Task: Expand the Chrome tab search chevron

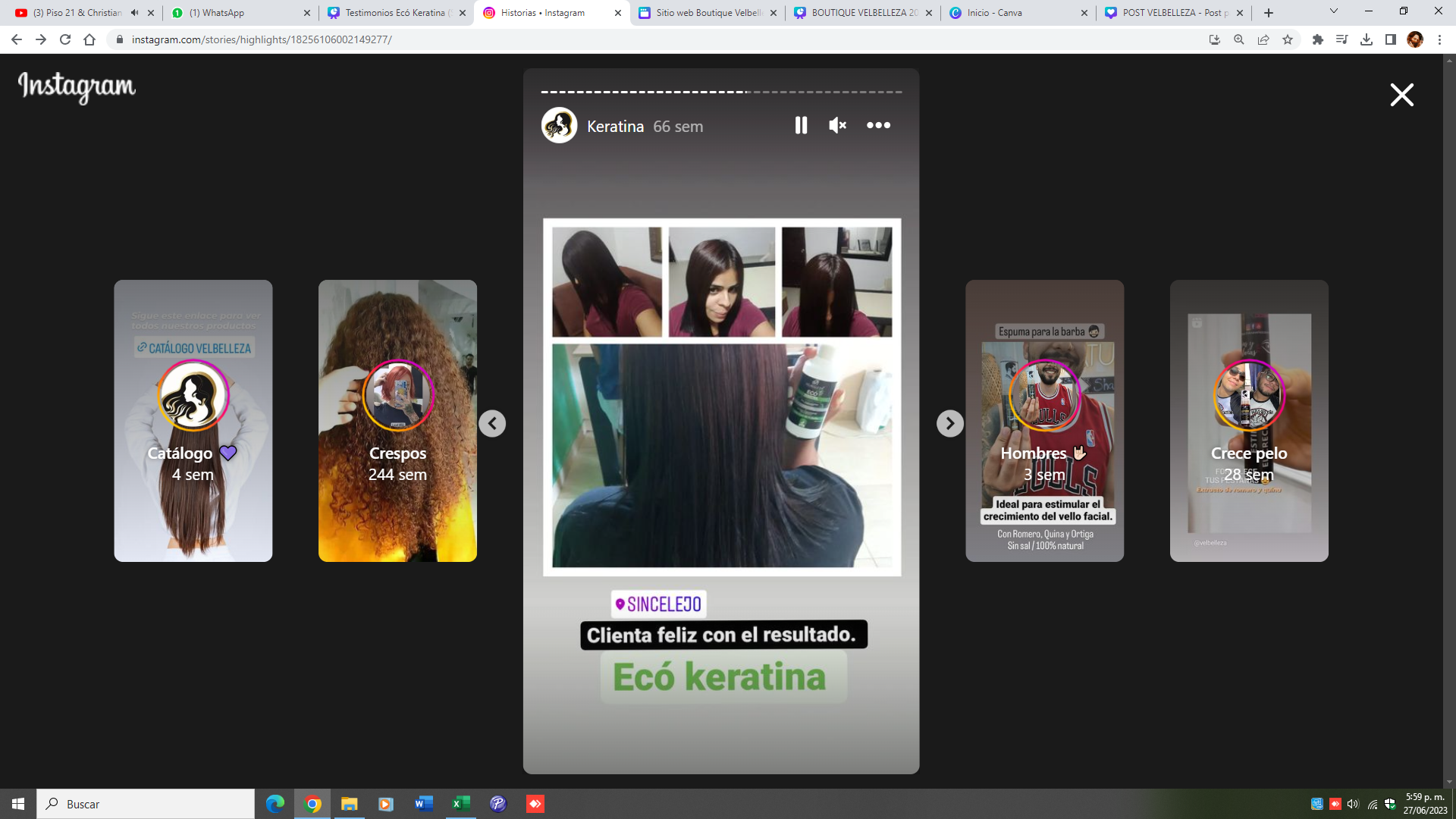Action: coord(1334,11)
